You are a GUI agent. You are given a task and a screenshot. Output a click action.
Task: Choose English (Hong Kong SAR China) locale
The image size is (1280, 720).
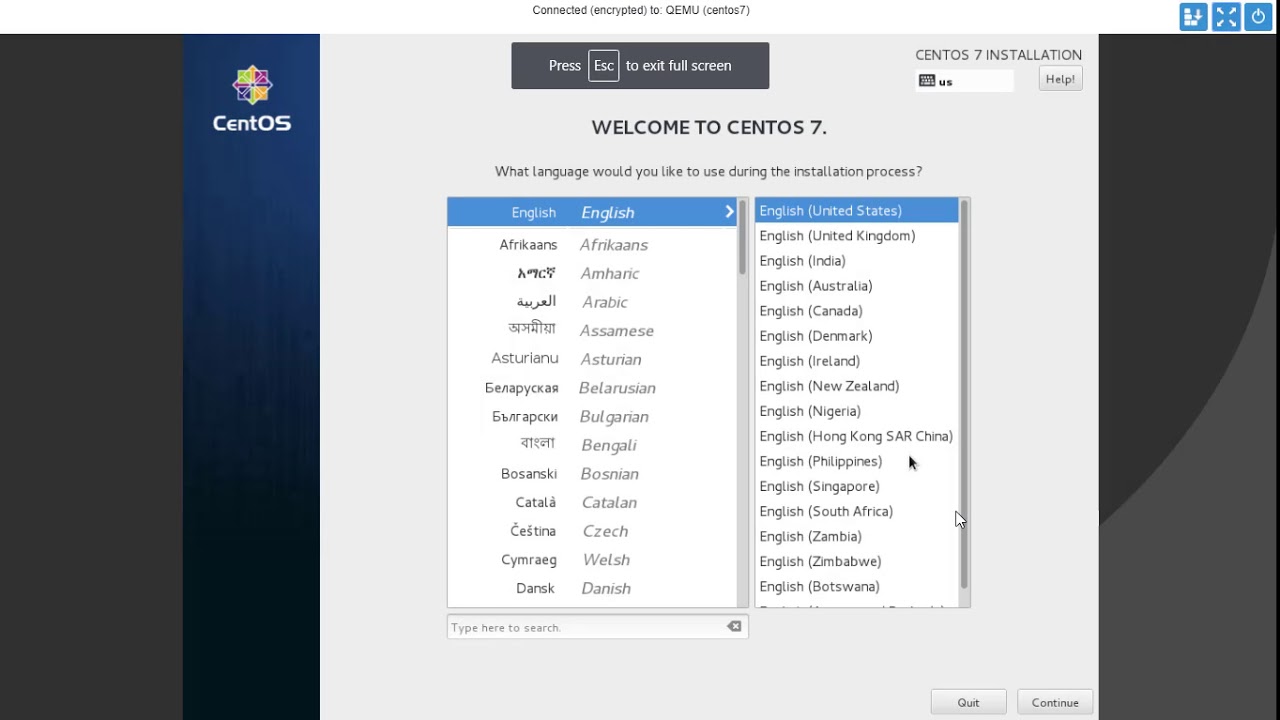pos(857,436)
